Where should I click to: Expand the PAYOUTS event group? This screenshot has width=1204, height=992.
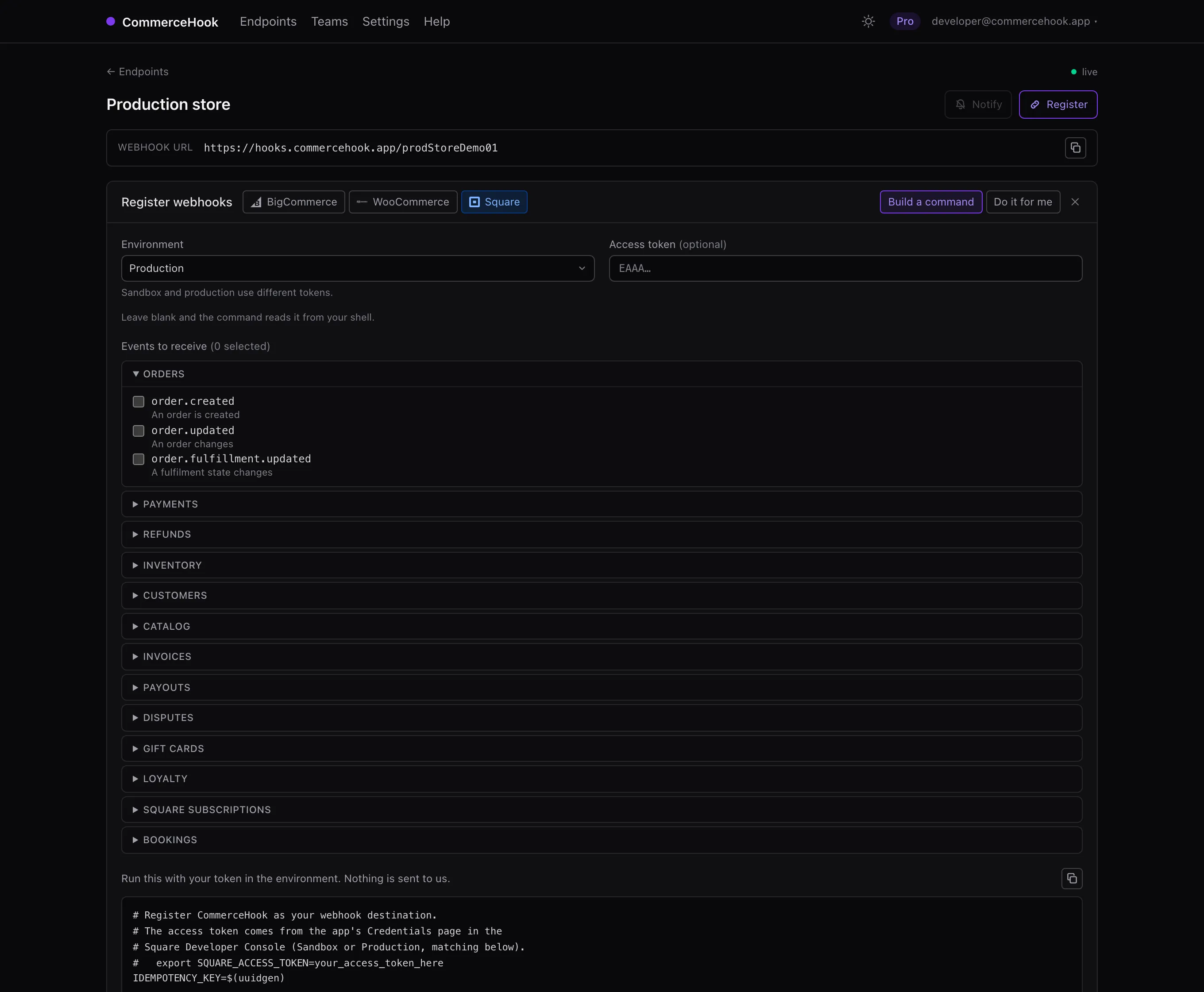pos(602,687)
